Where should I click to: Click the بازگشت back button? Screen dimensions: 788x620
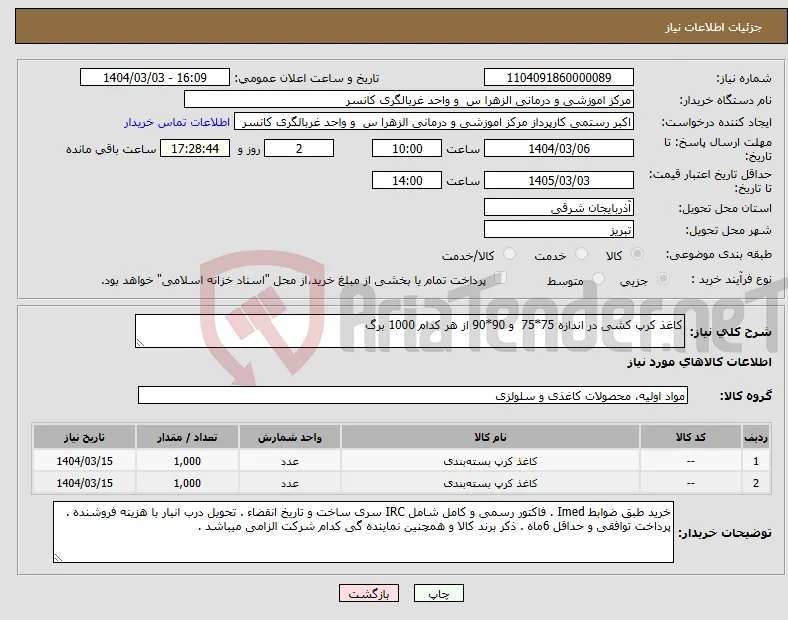pyautogui.click(x=369, y=593)
